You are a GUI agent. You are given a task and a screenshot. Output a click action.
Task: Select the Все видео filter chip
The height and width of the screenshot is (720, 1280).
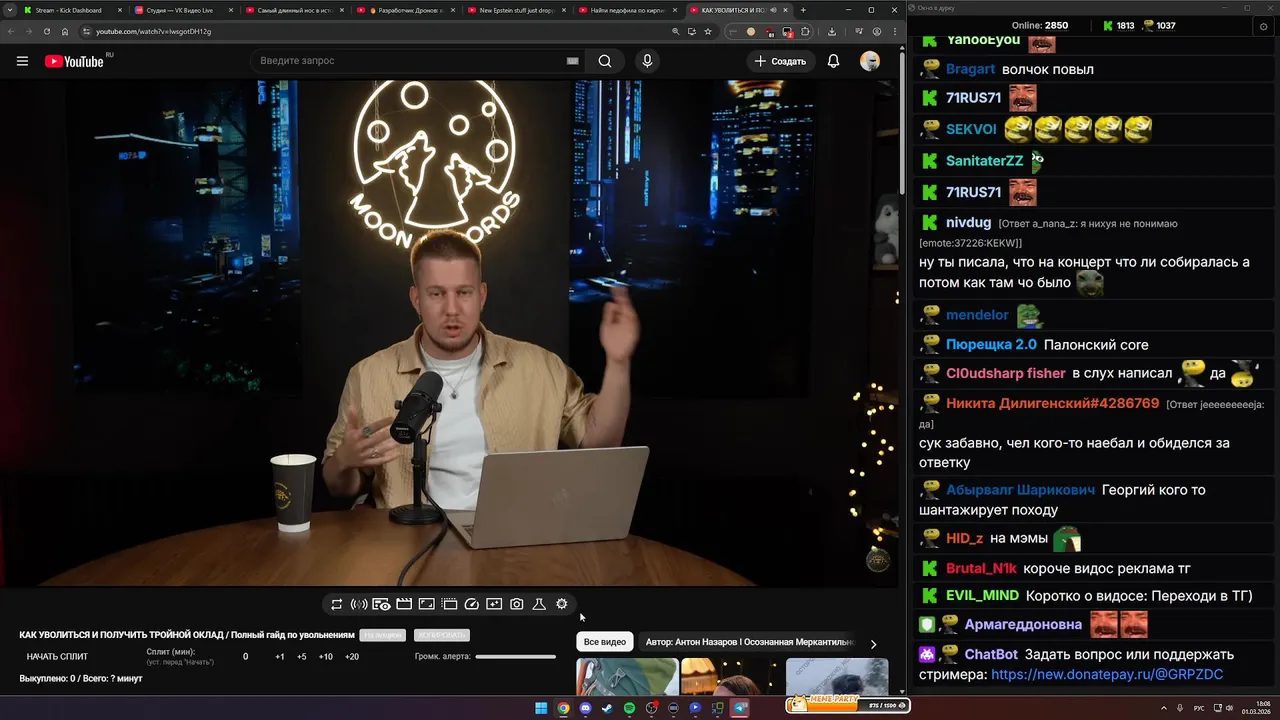pos(605,642)
